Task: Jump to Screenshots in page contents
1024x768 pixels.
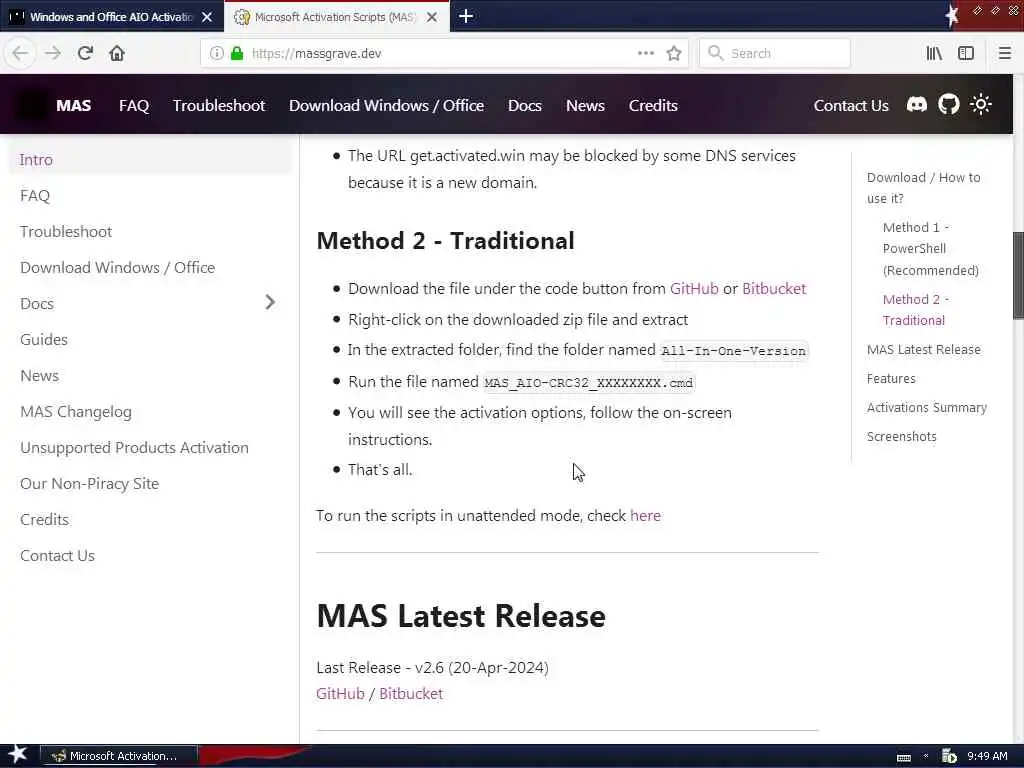Action: [x=901, y=436]
